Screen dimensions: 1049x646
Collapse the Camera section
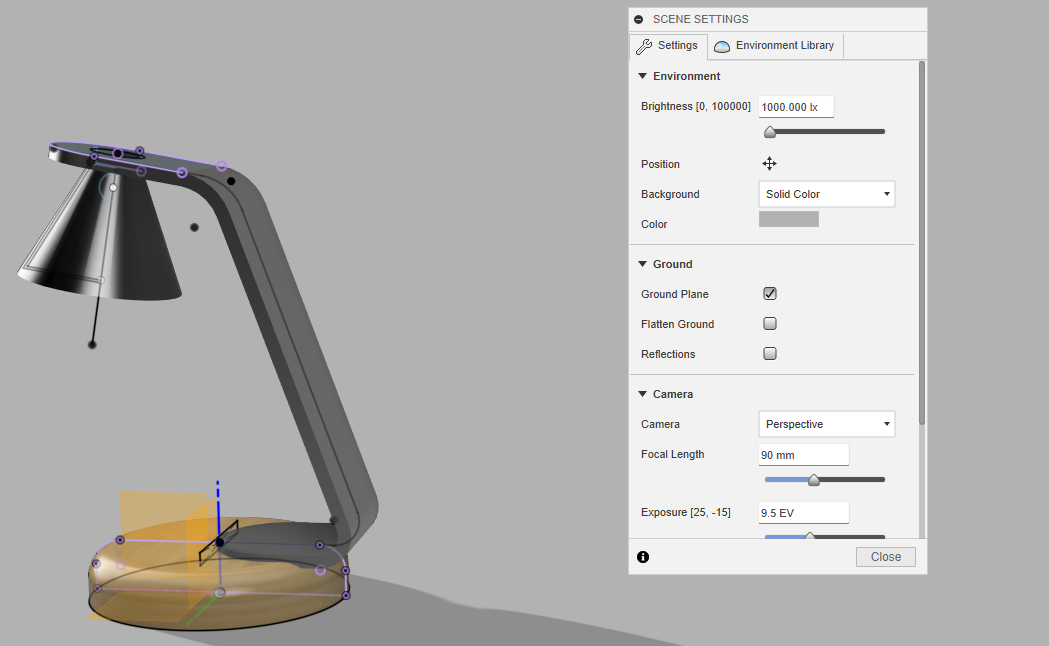click(x=643, y=394)
